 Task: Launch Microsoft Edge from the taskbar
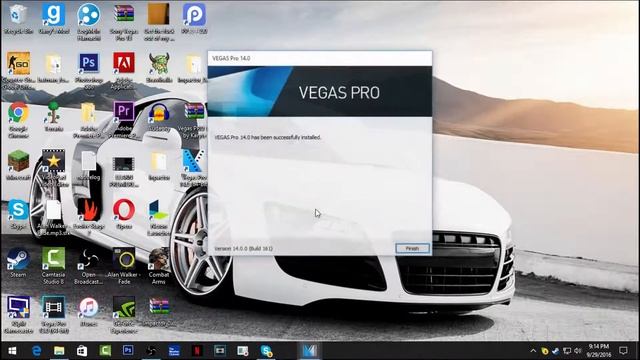36,351
